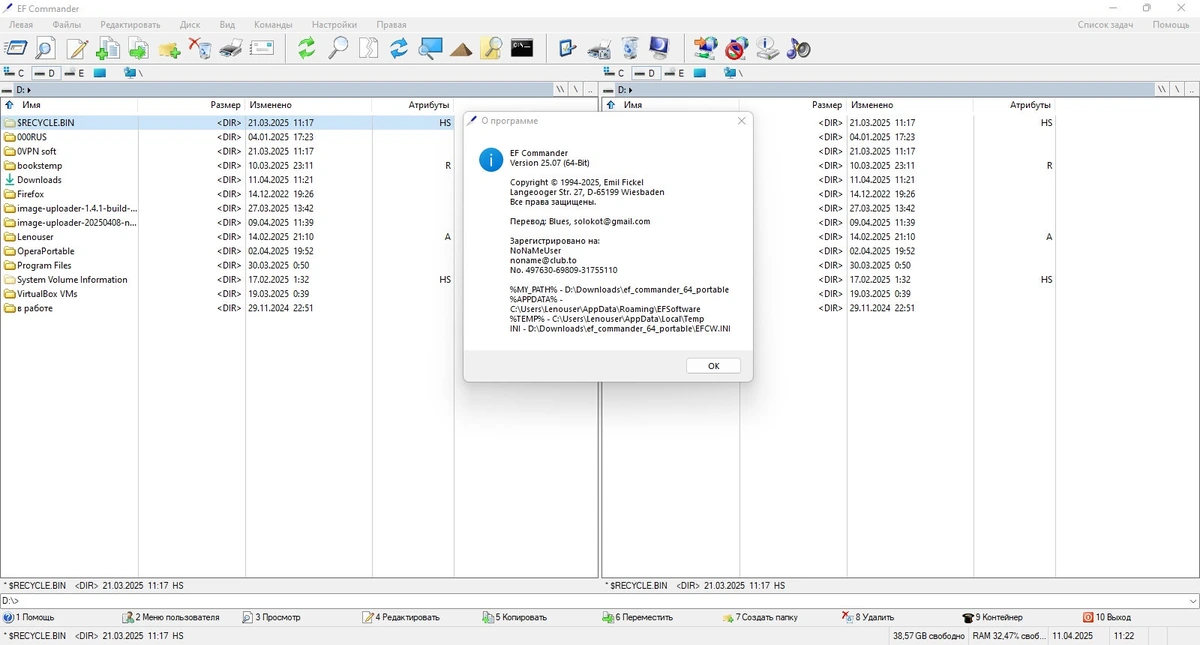
Task: Click the drive info toolbar icon
Action: pos(767,48)
